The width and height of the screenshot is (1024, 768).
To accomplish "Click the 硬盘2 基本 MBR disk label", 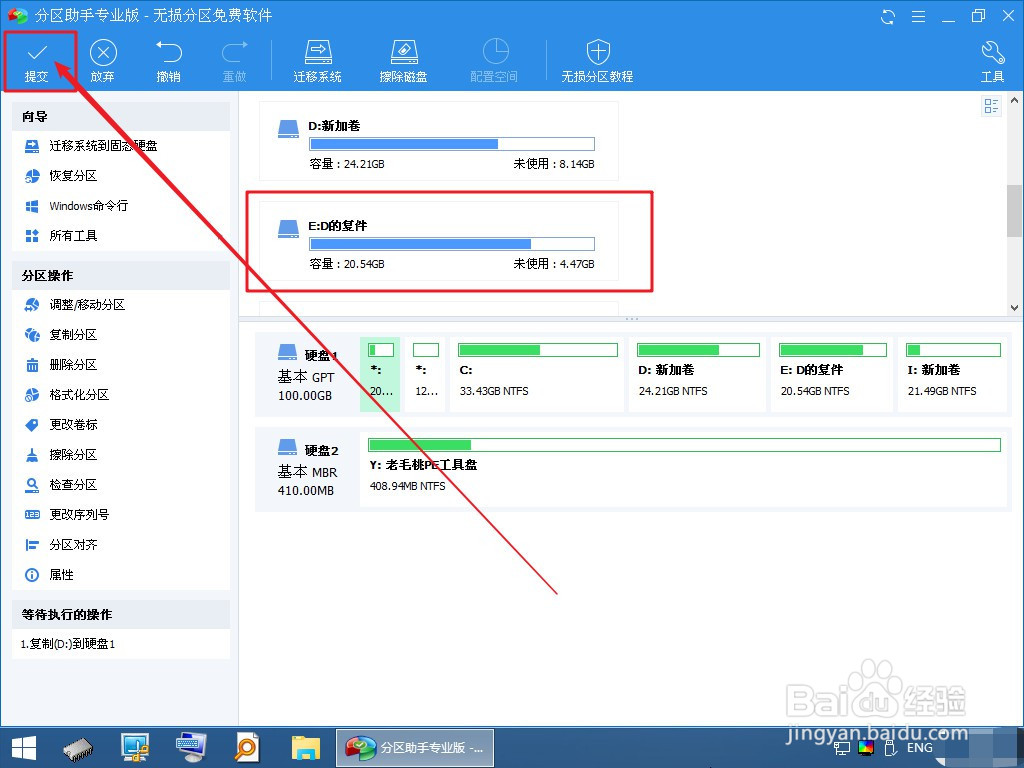I will [308, 471].
